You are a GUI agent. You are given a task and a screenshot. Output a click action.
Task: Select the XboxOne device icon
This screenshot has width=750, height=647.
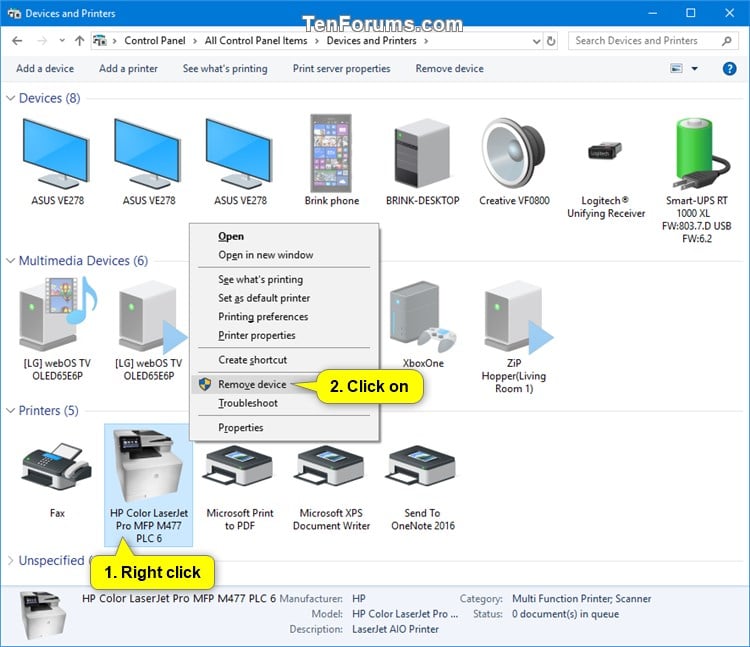tap(422, 316)
